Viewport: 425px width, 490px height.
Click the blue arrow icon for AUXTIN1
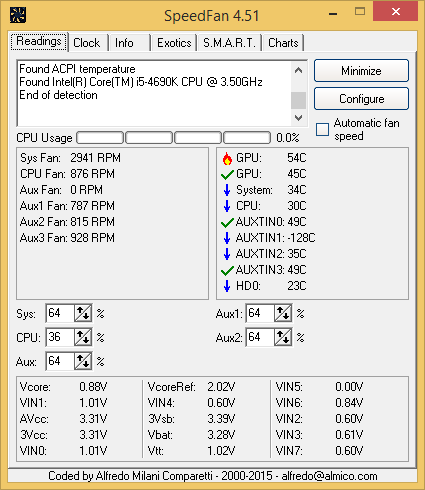point(227,238)
